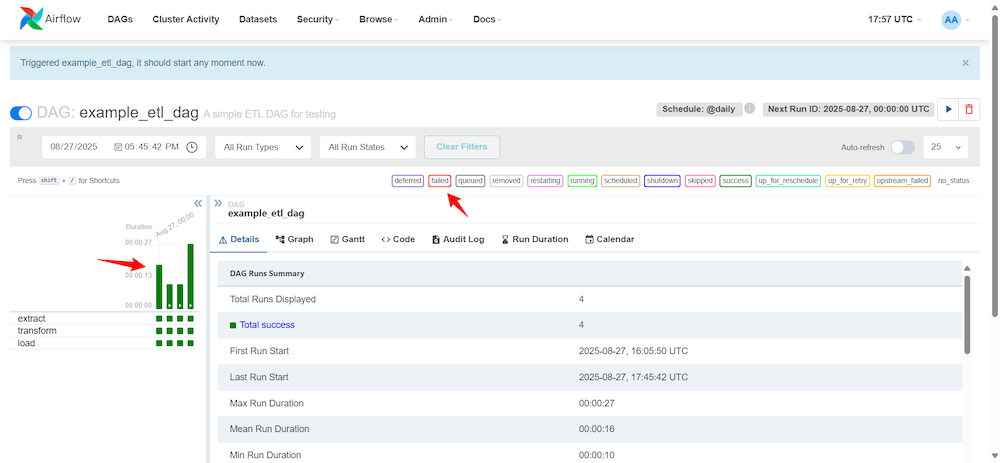The image size is (1000, 463).
Task: Open the Run Duration tab
Action: click(x=535, y=240)
